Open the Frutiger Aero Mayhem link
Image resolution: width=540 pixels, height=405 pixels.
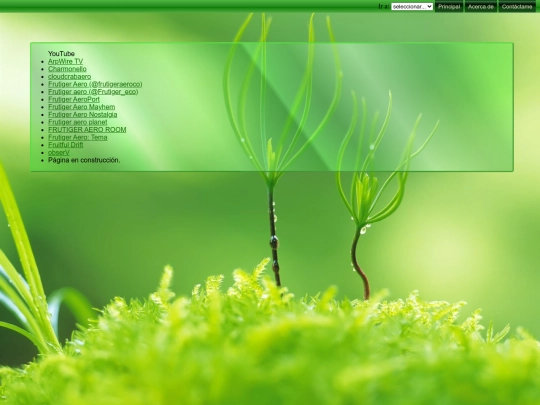[82, 107]
